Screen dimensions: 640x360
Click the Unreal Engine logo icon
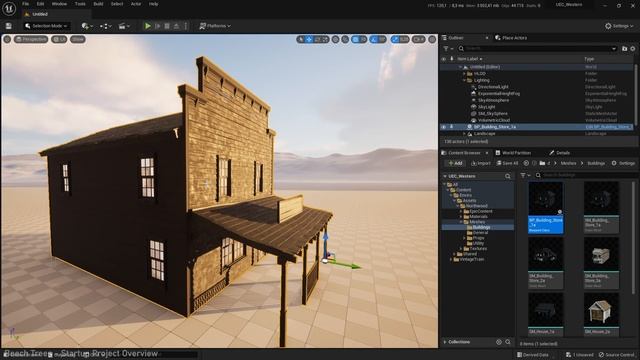(x=9, y=8)
